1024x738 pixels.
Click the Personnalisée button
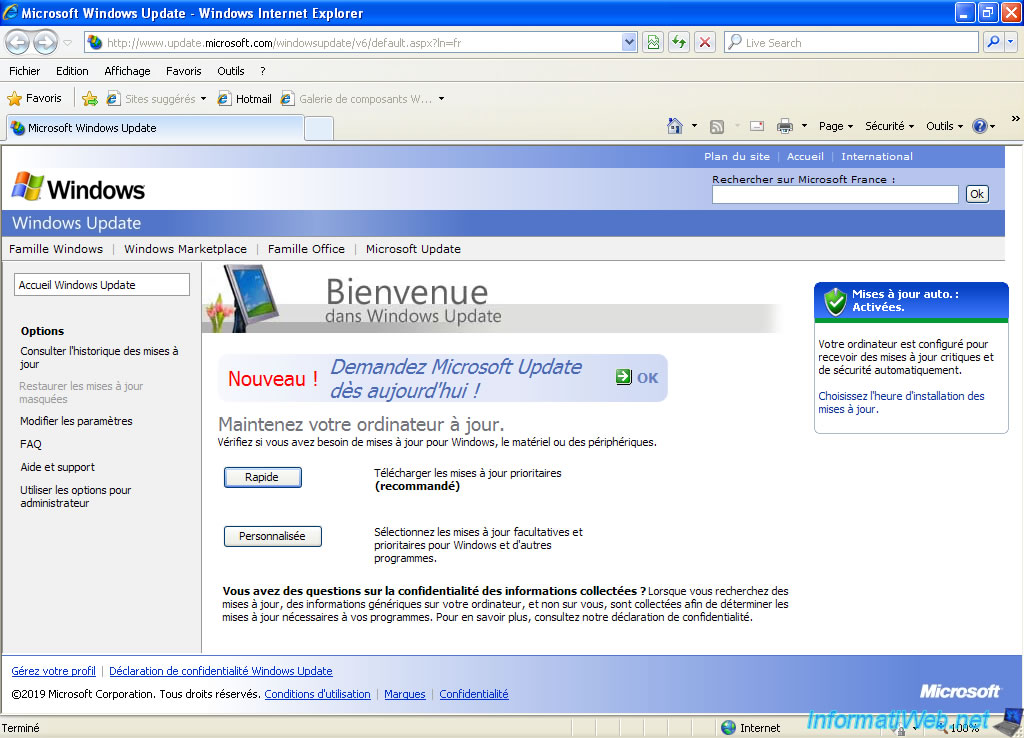272,536
